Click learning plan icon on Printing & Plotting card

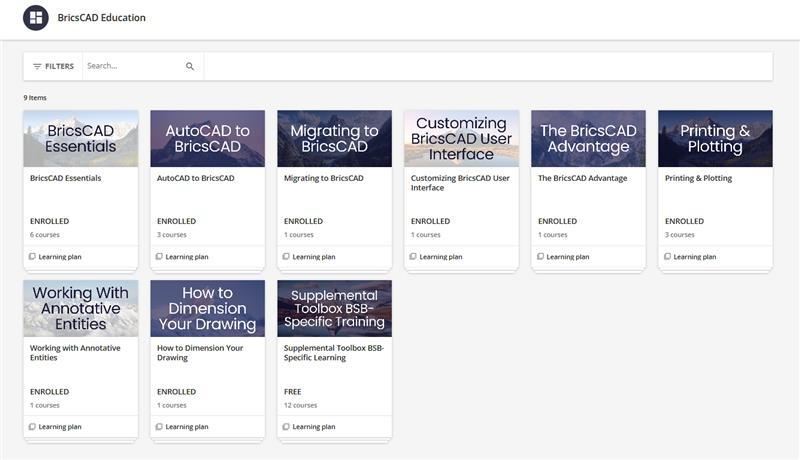667,257
